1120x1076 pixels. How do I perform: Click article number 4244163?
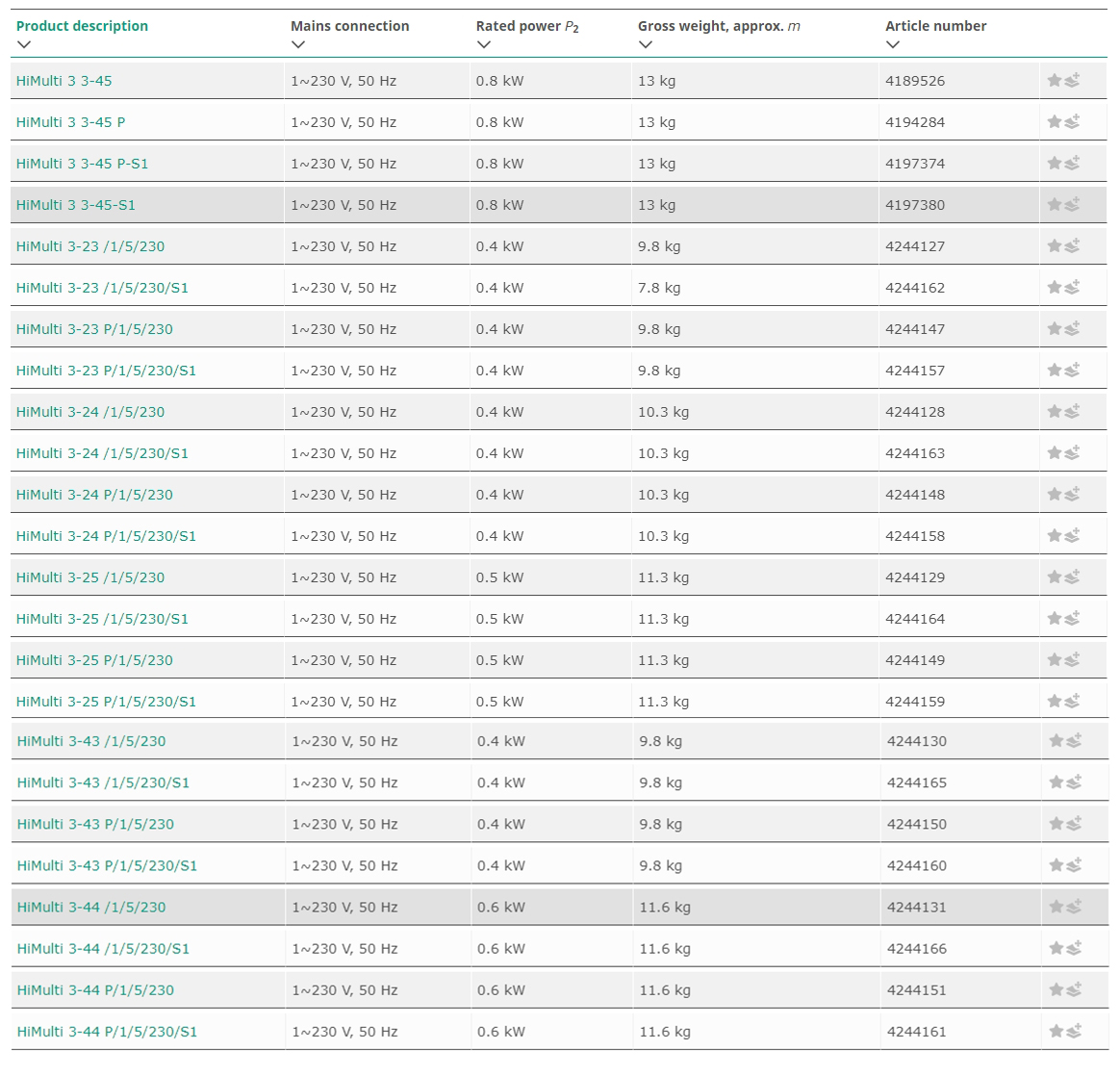(x=915, y=454)
